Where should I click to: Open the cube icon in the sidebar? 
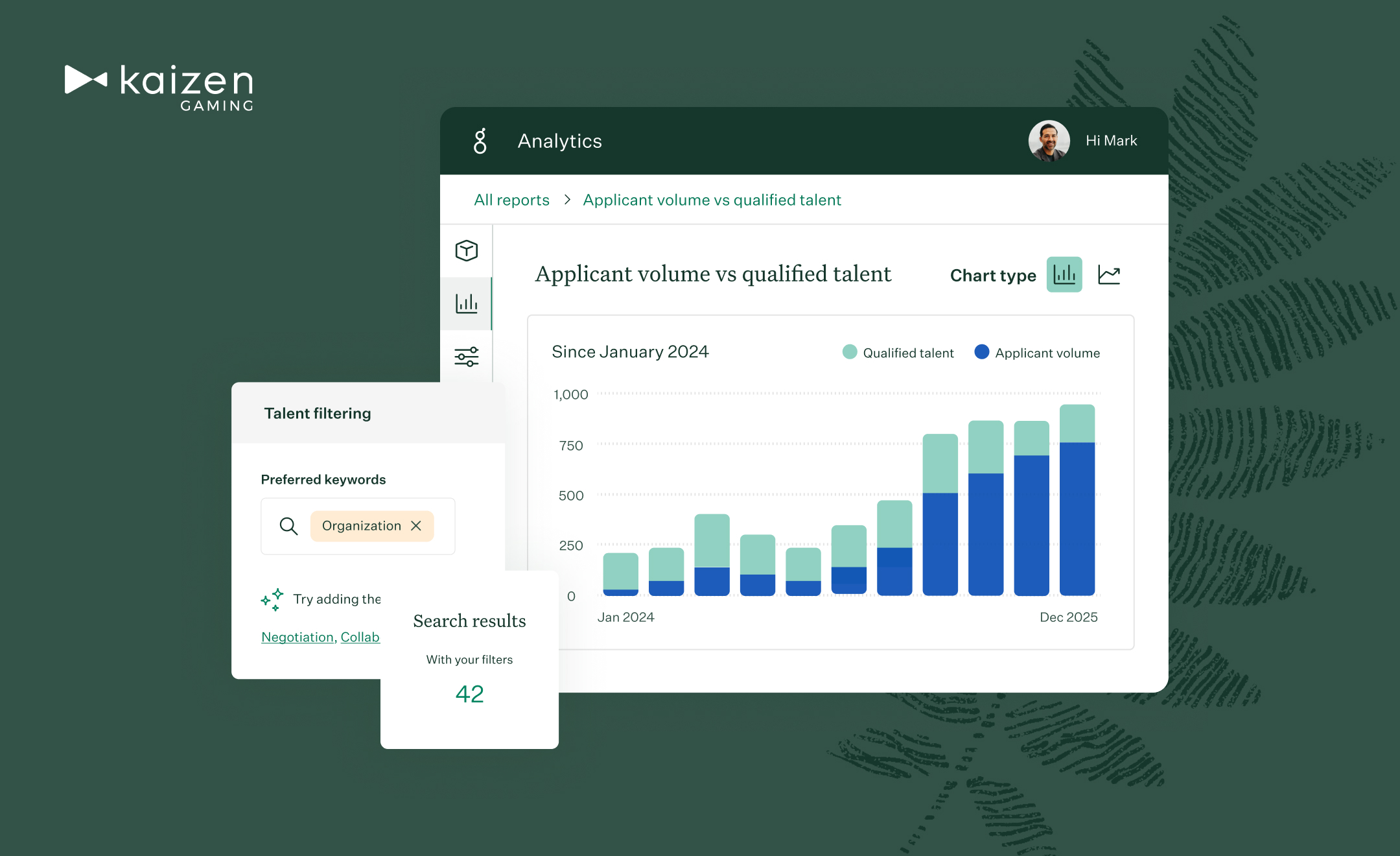pyautogui.click(x=466, y=251)
